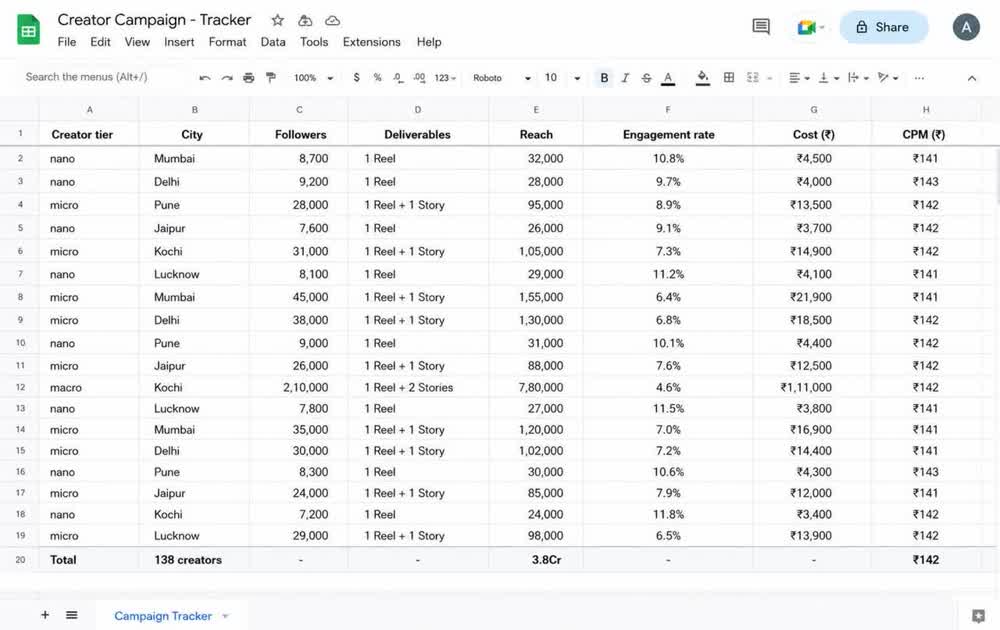Select the Campaign Tracker sheet tab
Viewport: 1000px width, 630px height.
(163, 616)
